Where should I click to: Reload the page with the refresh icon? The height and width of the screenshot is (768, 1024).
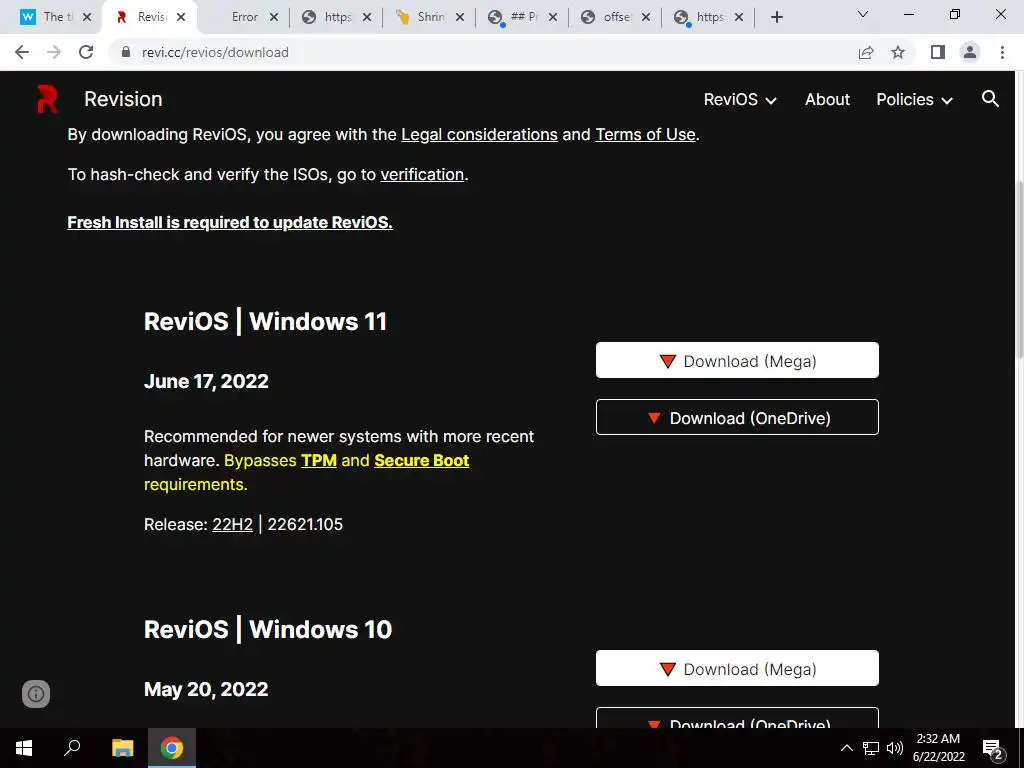pyautogui.click(x=86, y=52)
